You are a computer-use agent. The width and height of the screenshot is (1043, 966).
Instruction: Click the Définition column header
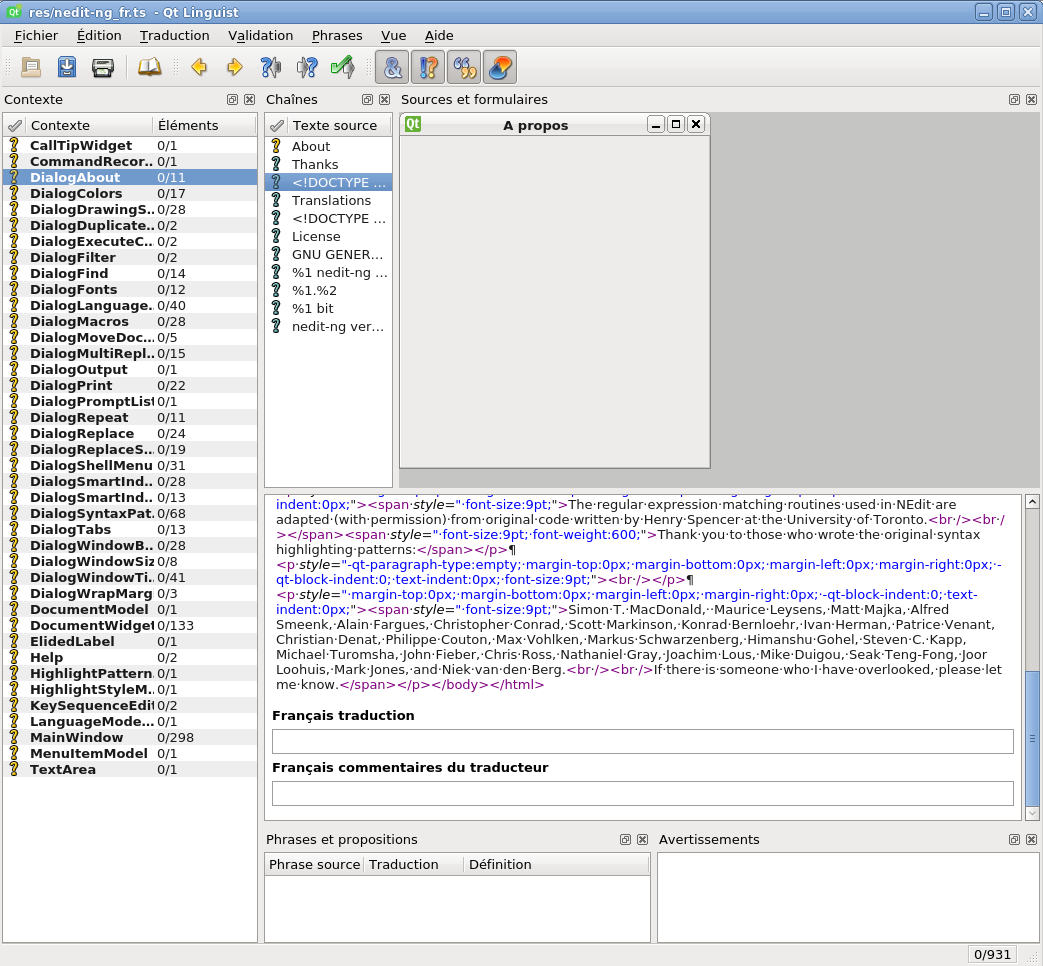pyautogui.click(x=556, y=864)
